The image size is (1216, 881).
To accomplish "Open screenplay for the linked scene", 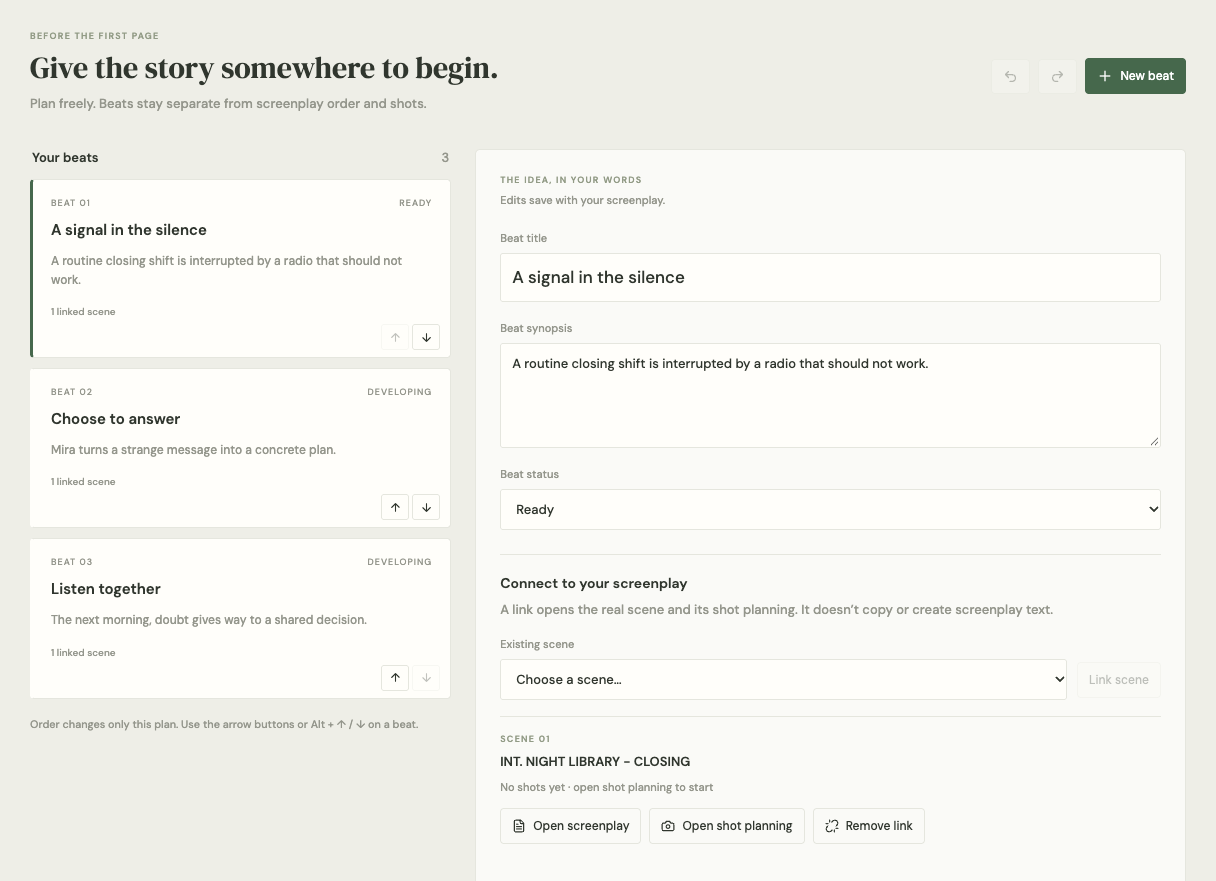I will coord(570,826).
